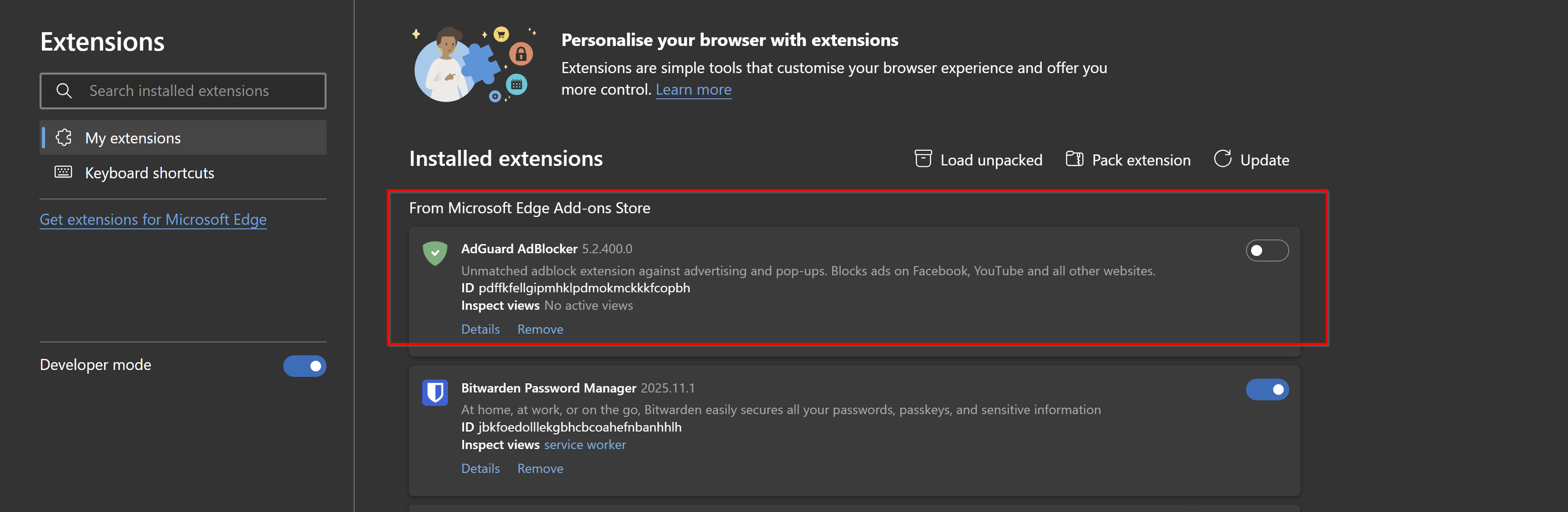Click Load unpacked button
Image resolution: width=1568 pixels, height=512 pixels.
tap(978, 159)
